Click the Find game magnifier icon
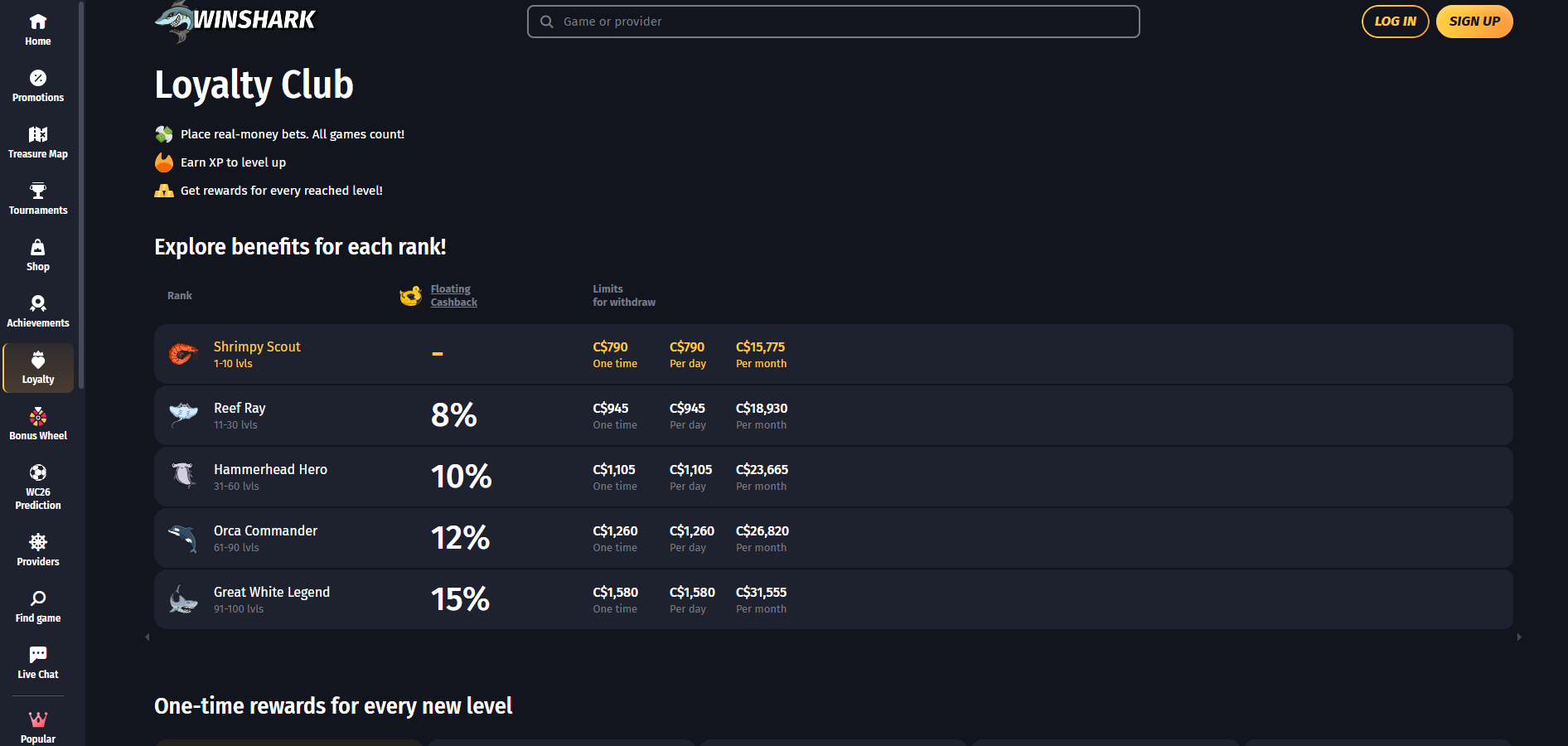The width and height of the screenshot is (1568, 746). pyautogui.click(x=38, y=598)
